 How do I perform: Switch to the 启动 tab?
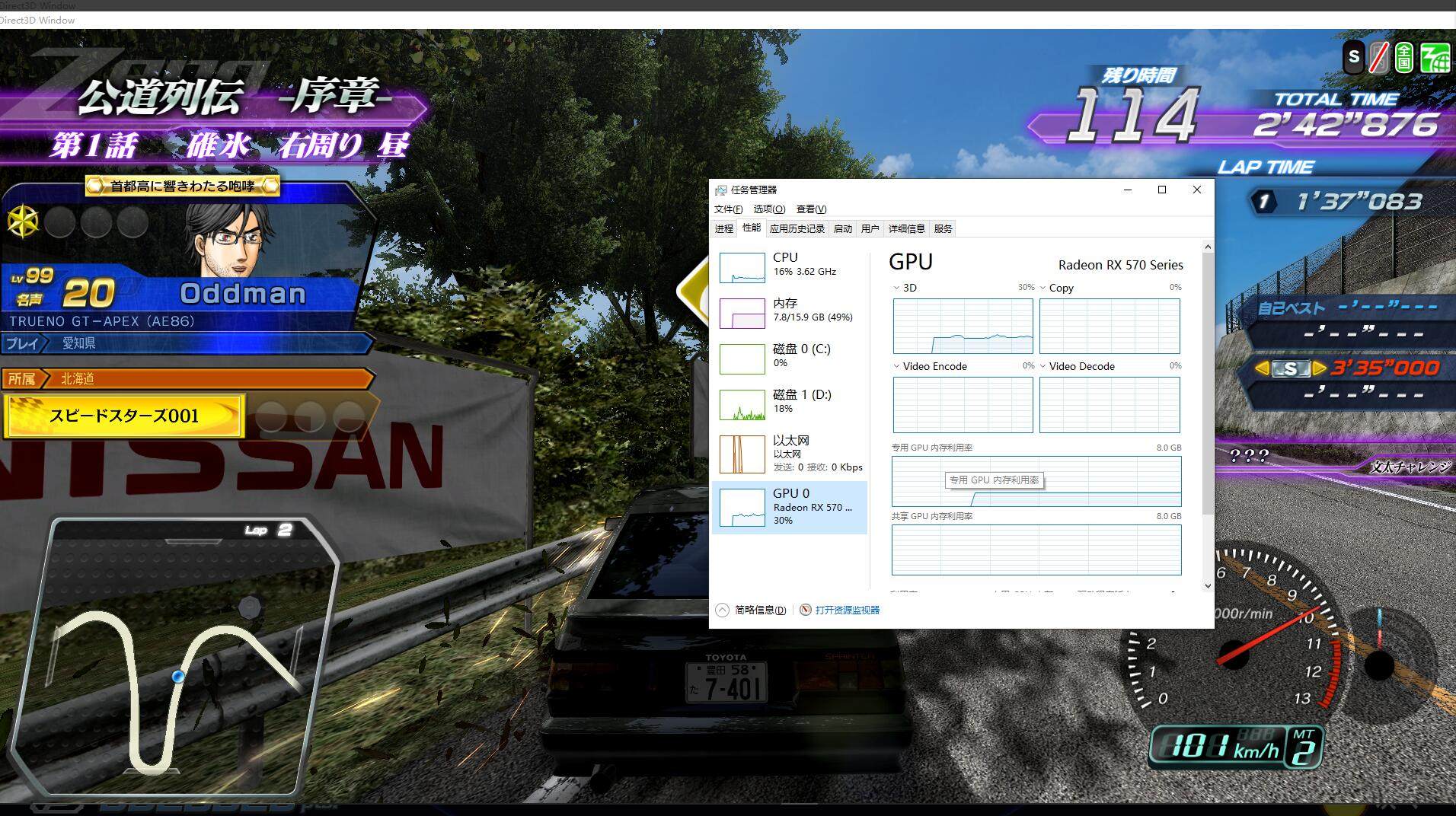(843, 228)
